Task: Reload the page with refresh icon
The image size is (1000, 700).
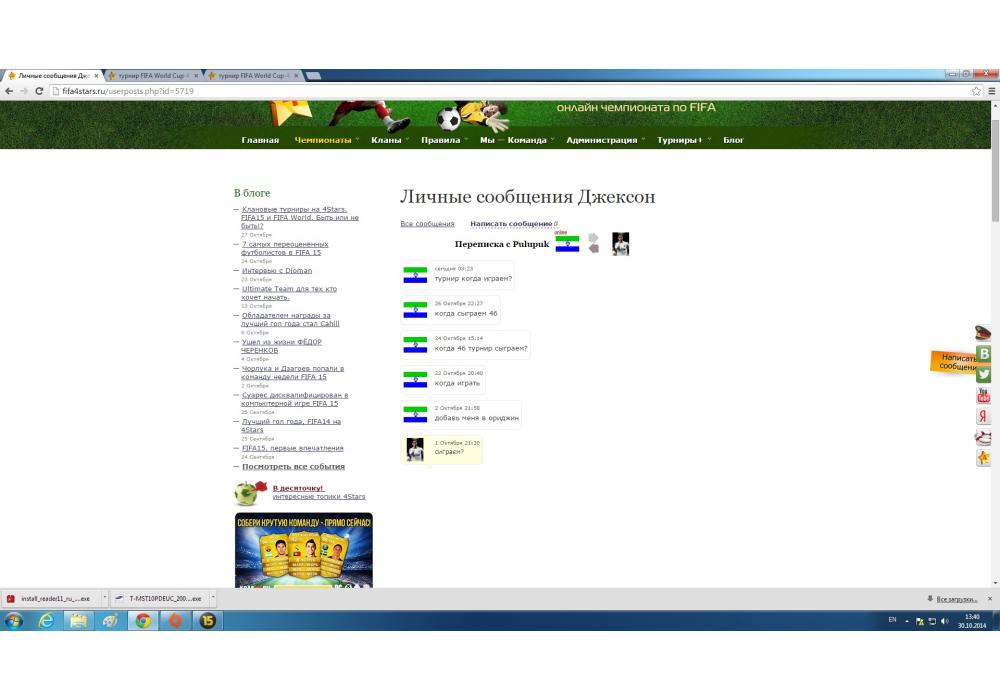Action: point(39,91)
